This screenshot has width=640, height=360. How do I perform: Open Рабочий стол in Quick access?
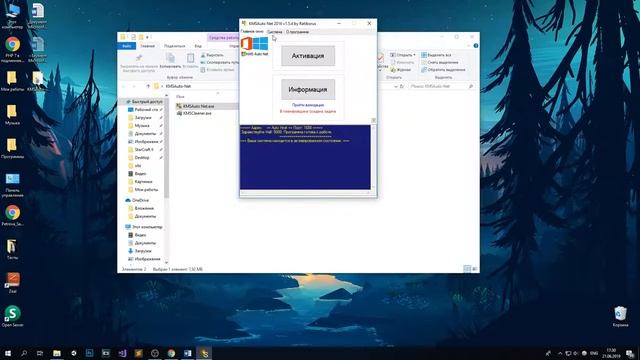pyautogui.click(x=143, y=110)
